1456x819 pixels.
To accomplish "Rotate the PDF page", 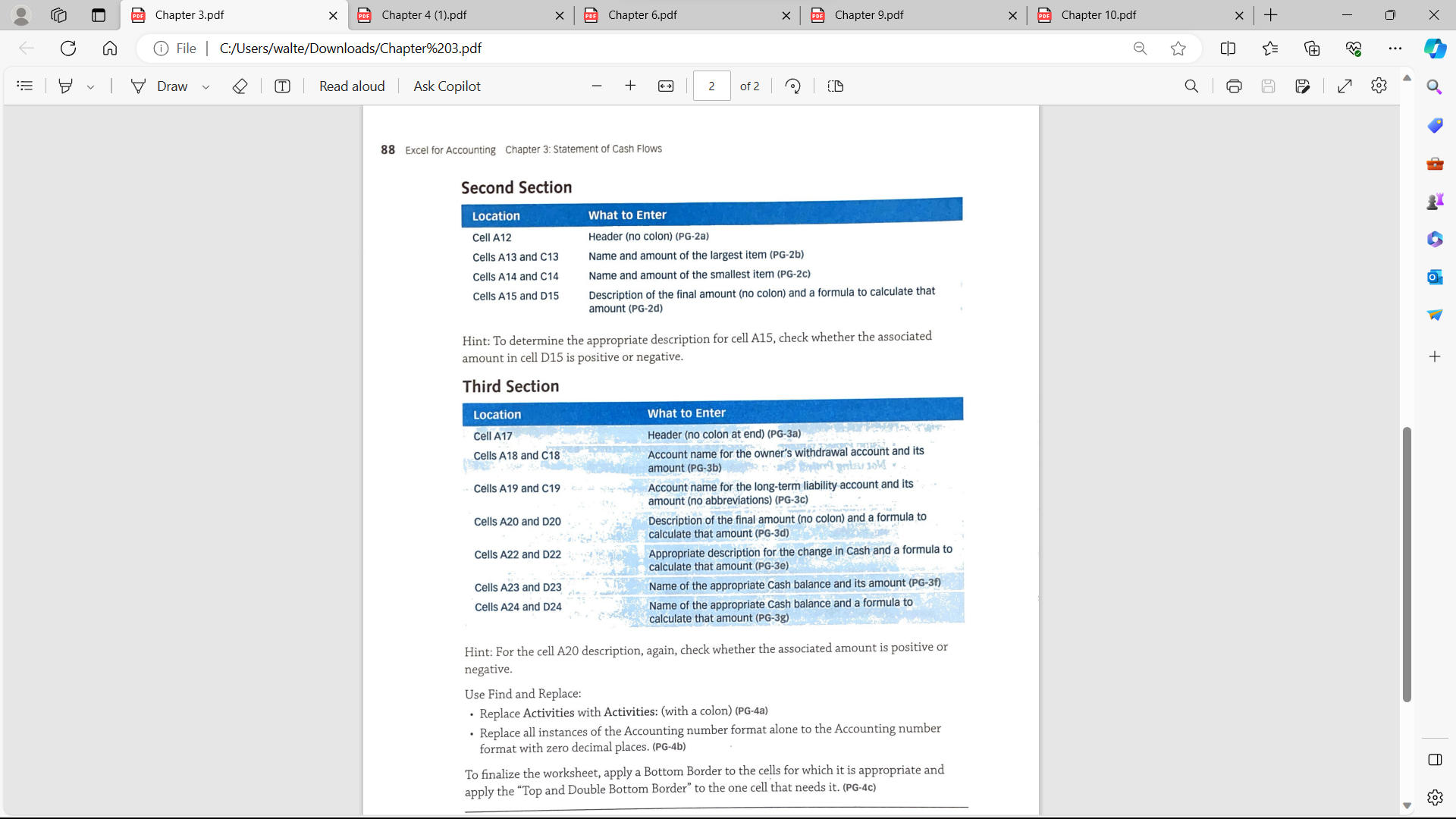I will 792,86.
